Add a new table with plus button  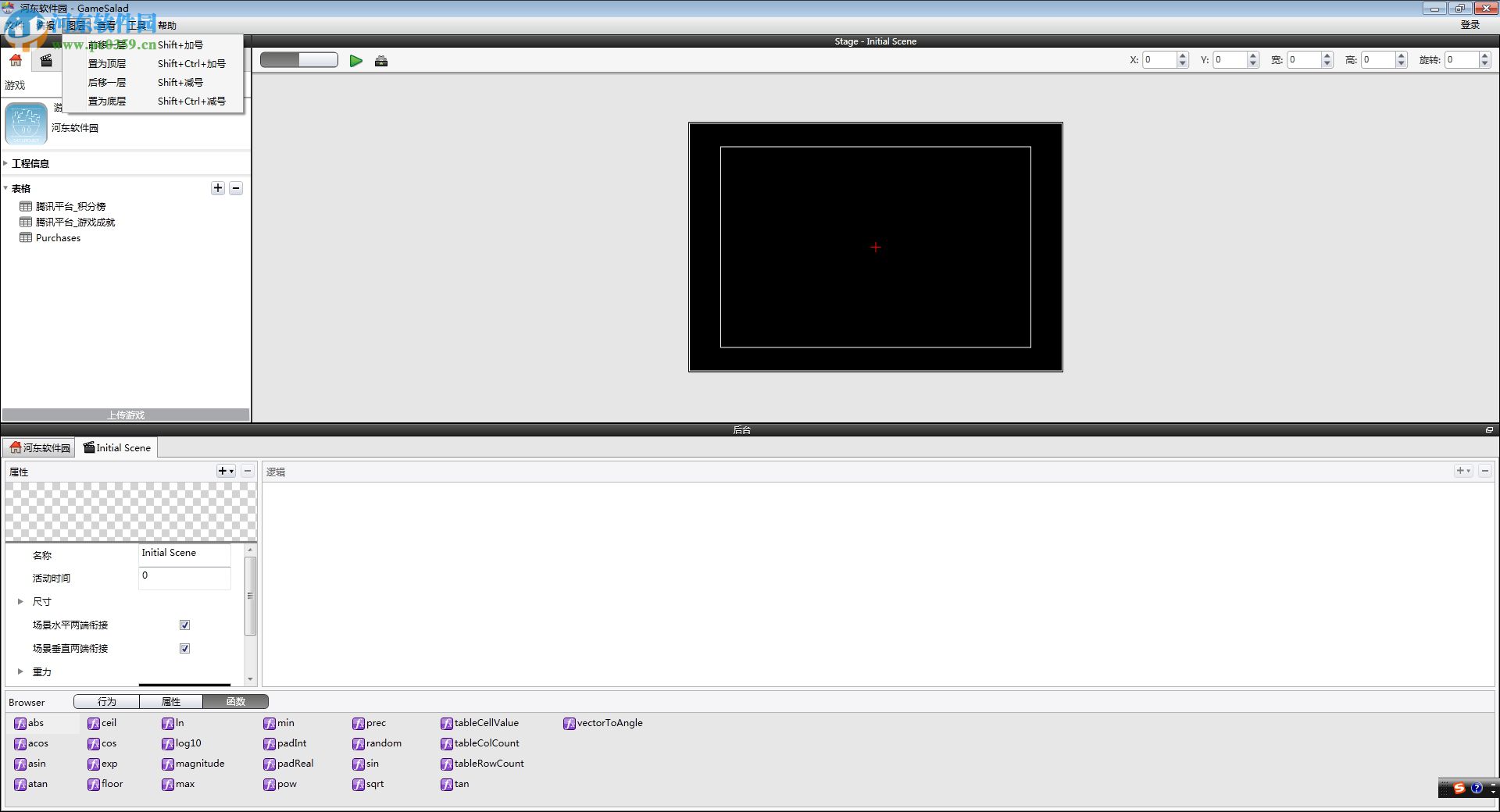point(218,188)
